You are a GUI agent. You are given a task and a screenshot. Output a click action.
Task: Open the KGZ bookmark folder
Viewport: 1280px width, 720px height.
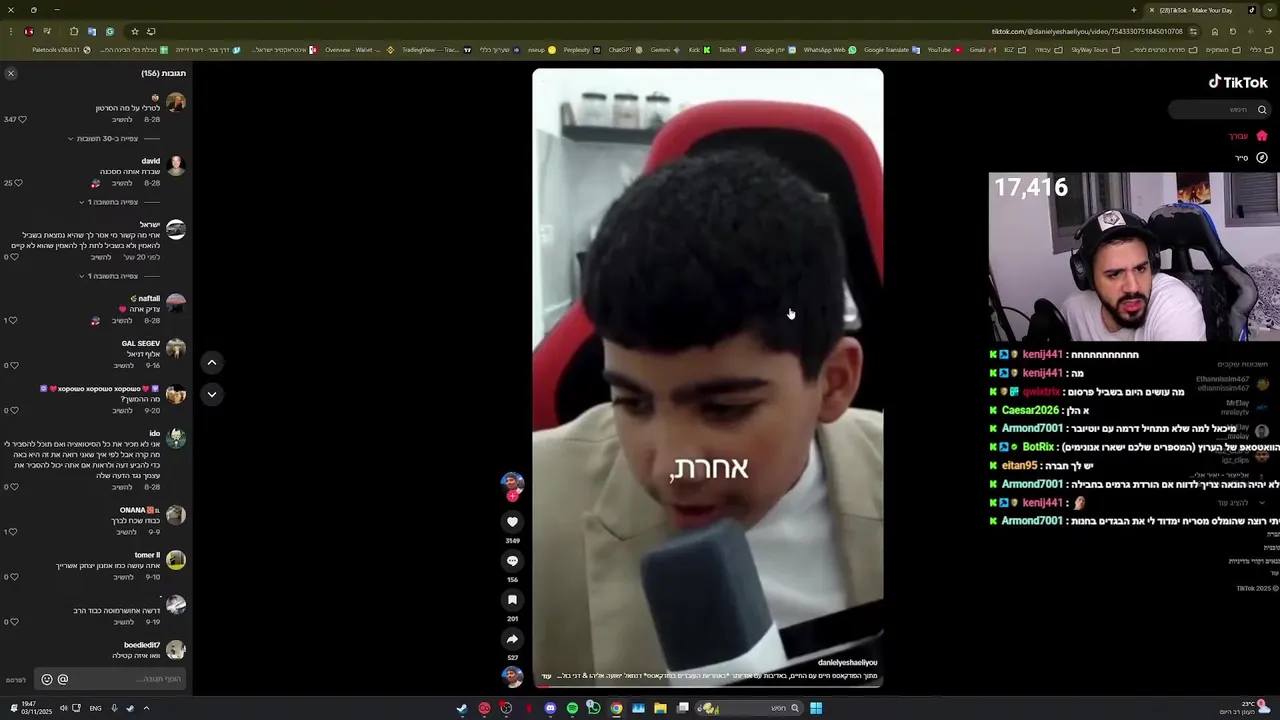(x=1015, y=49)
